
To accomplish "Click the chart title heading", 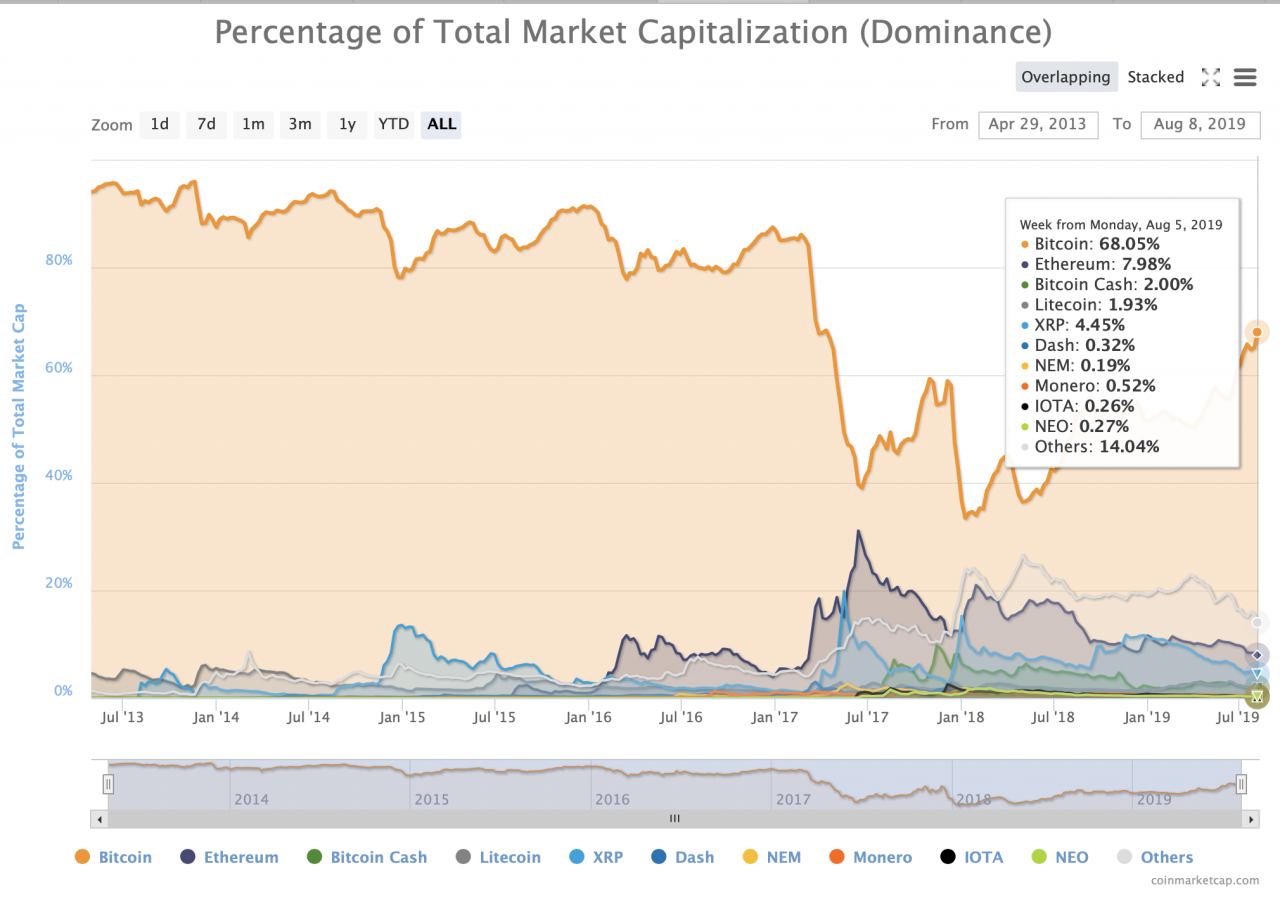I will [633, 31].
